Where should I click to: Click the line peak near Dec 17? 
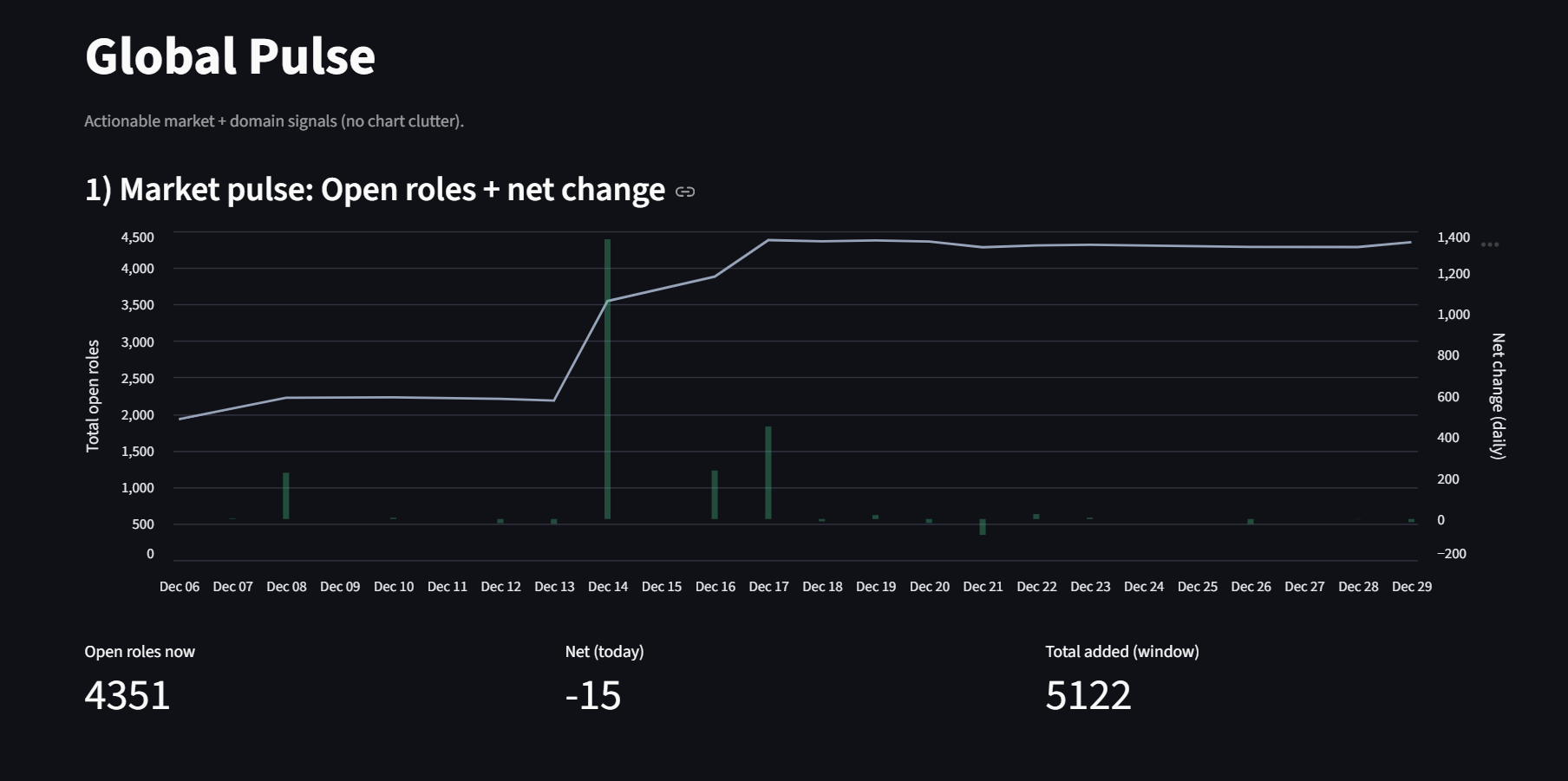tap(768, 239)
